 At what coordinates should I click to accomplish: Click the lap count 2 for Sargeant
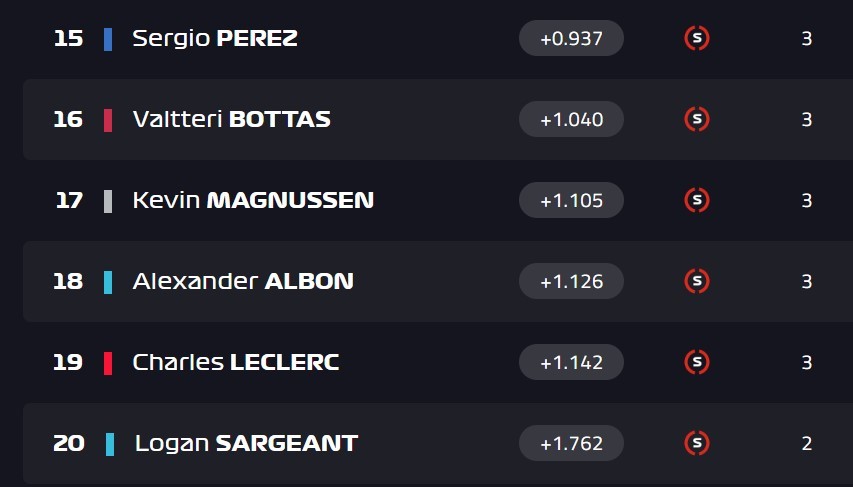point(806,443)
